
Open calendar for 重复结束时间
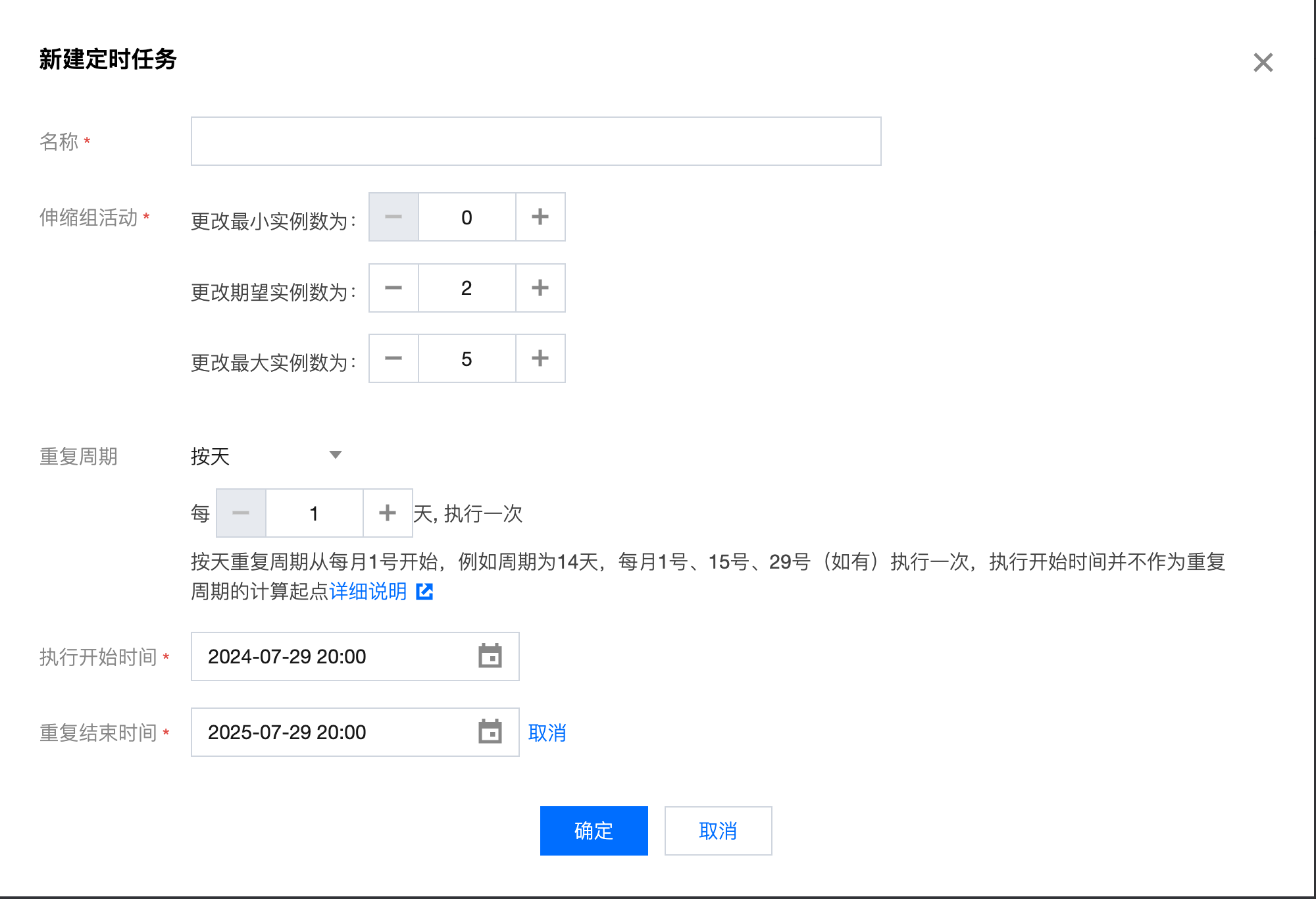(x=490, y=732)
